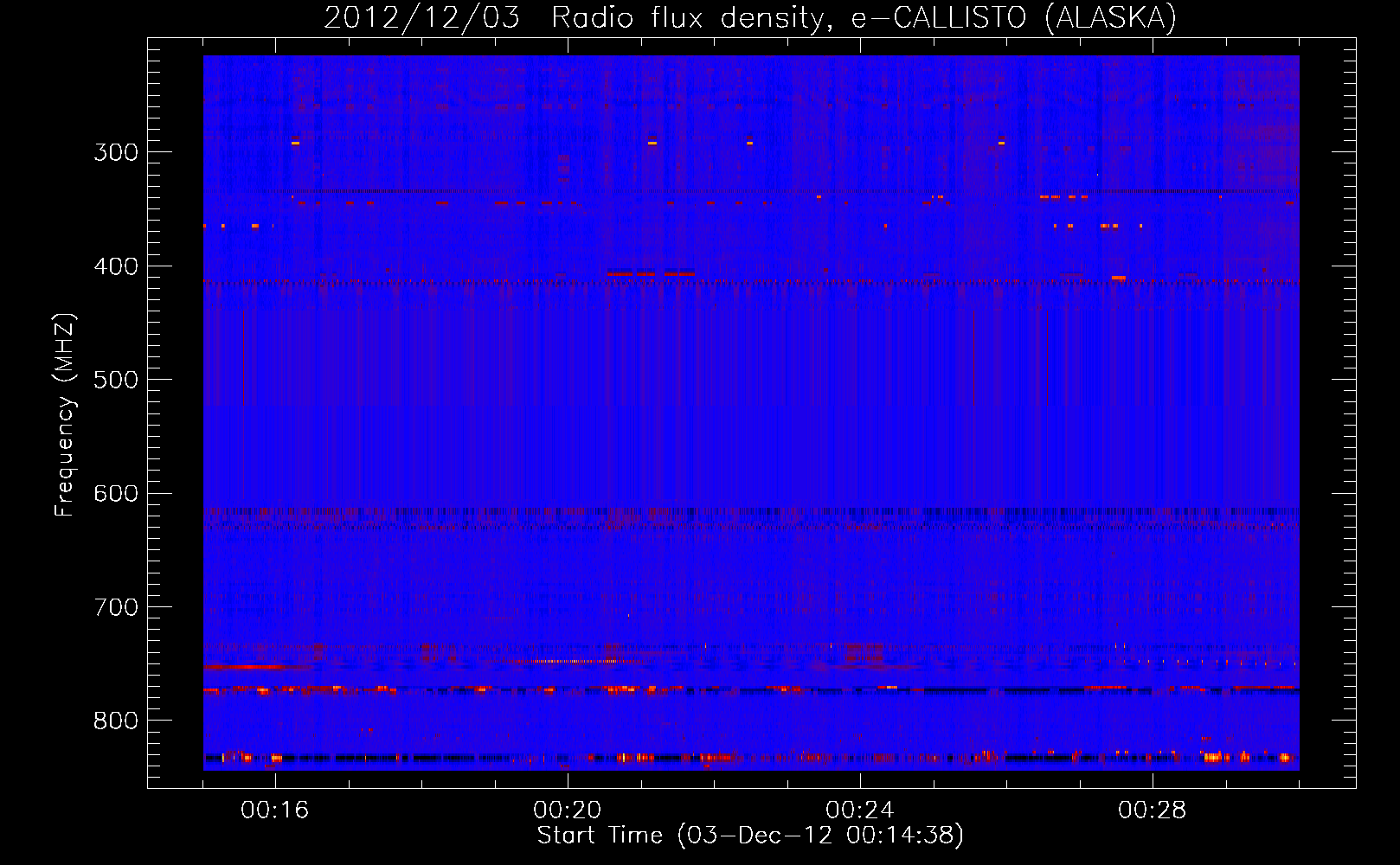Click the 00:16 time tick label

[275, 811]
